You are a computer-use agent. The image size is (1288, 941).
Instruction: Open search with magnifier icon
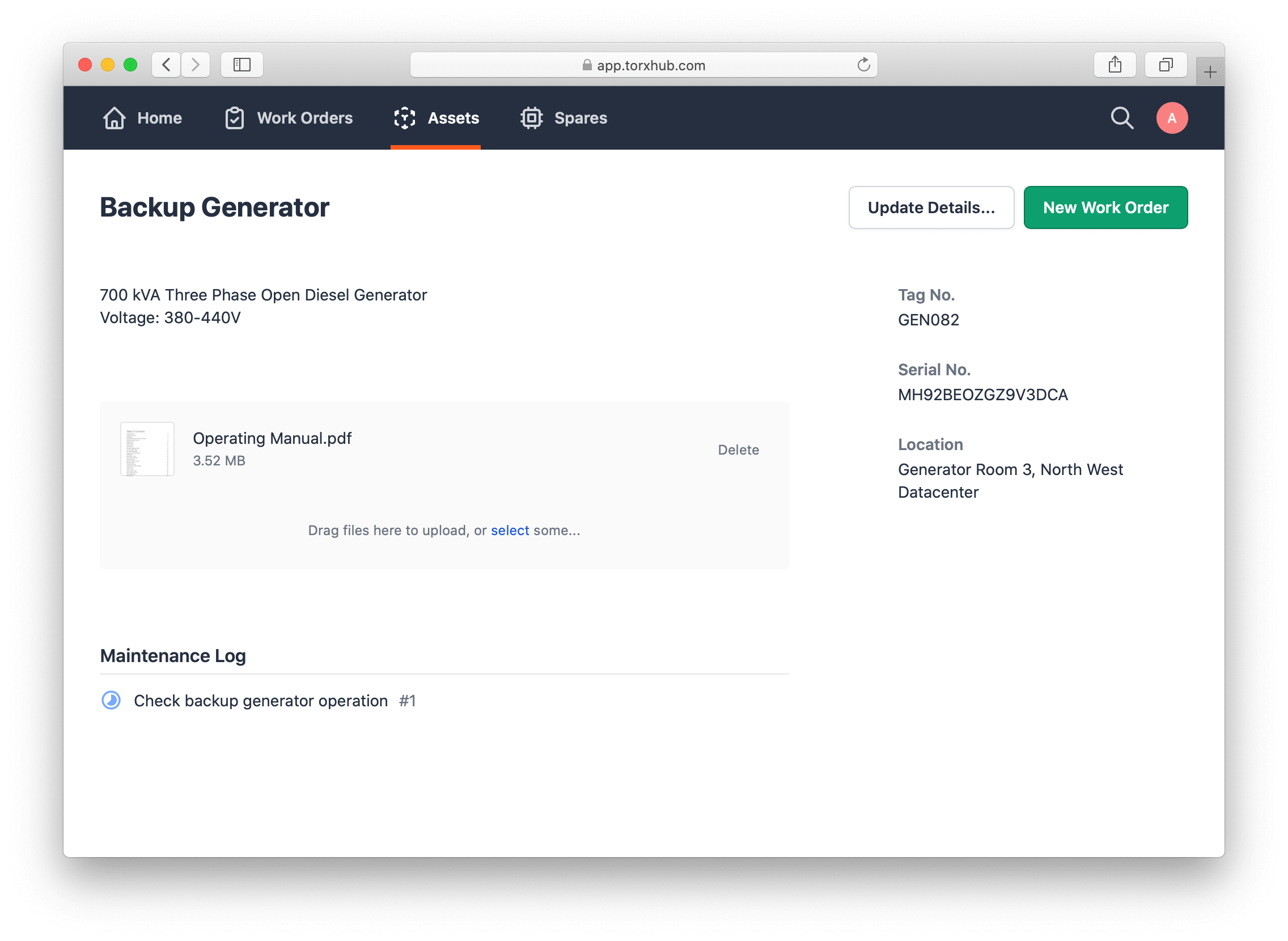coord(1122,118)
